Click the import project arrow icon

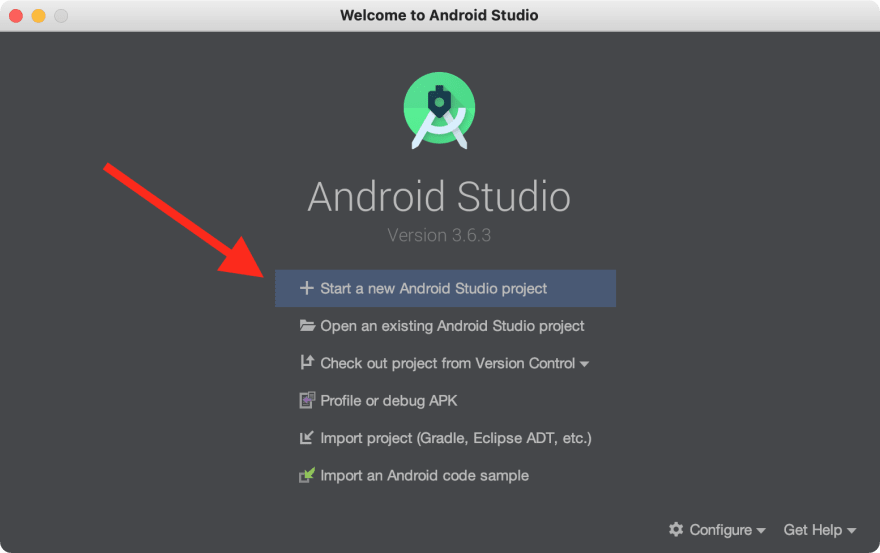coord(306,437)
